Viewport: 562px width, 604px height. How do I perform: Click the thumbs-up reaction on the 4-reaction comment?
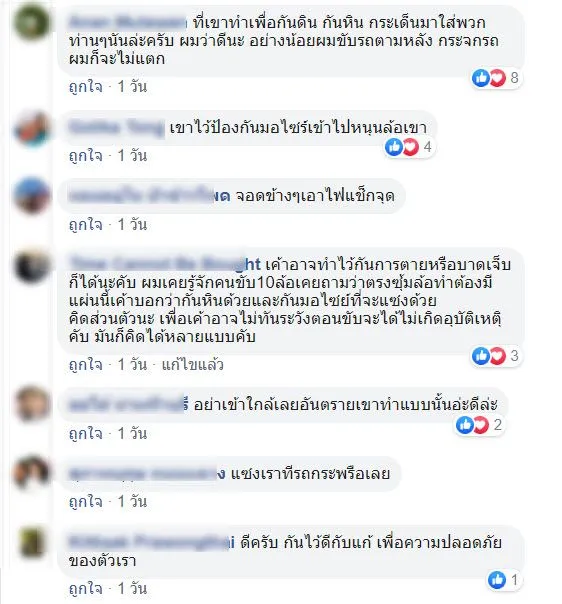tap(394, 147)
